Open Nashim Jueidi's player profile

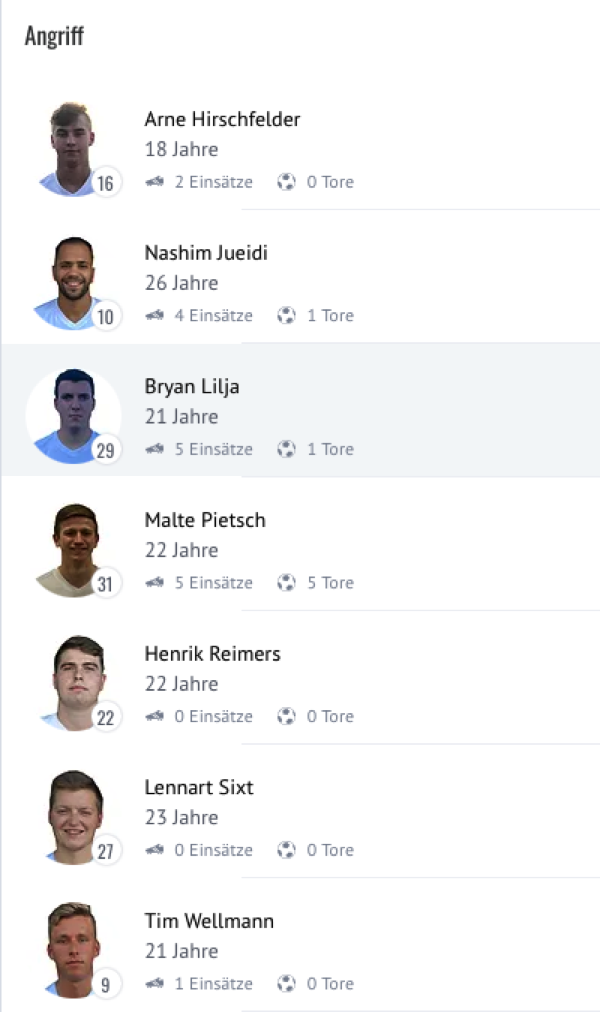click(x=206, y=253)
